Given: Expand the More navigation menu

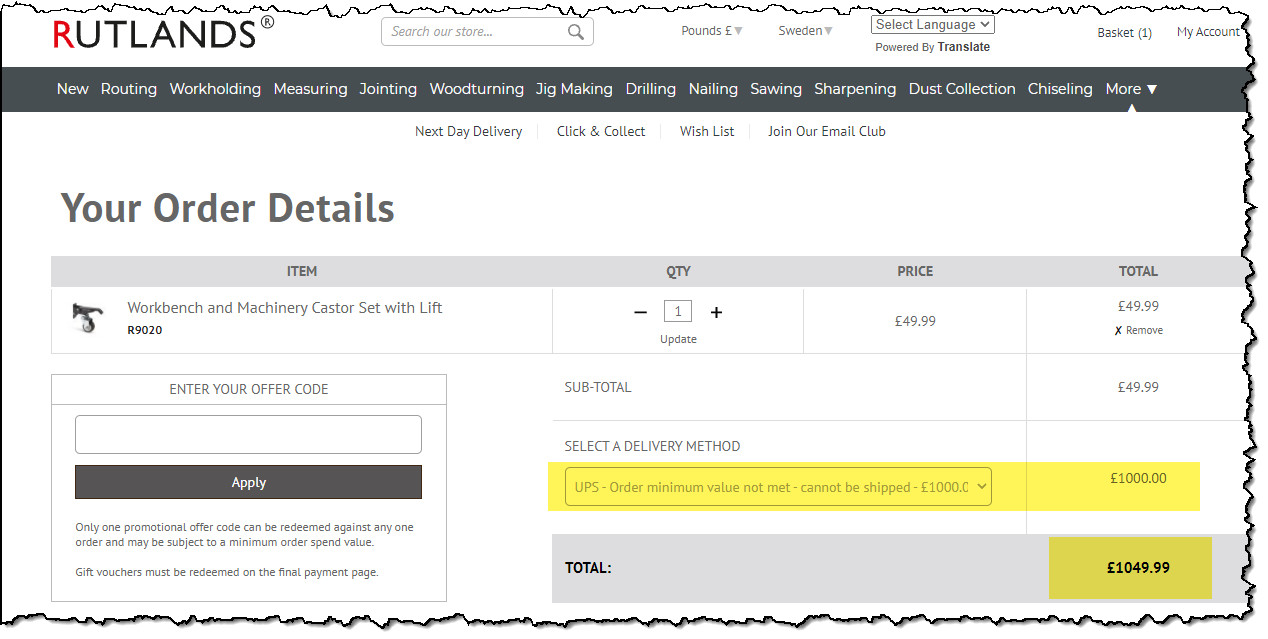Looking at the screenshot, I should pyautogui.click(x=1131, y=89).
